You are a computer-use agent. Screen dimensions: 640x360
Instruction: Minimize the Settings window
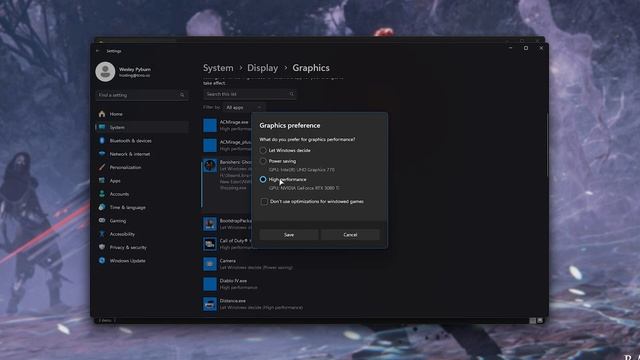[x=511, y=48]
